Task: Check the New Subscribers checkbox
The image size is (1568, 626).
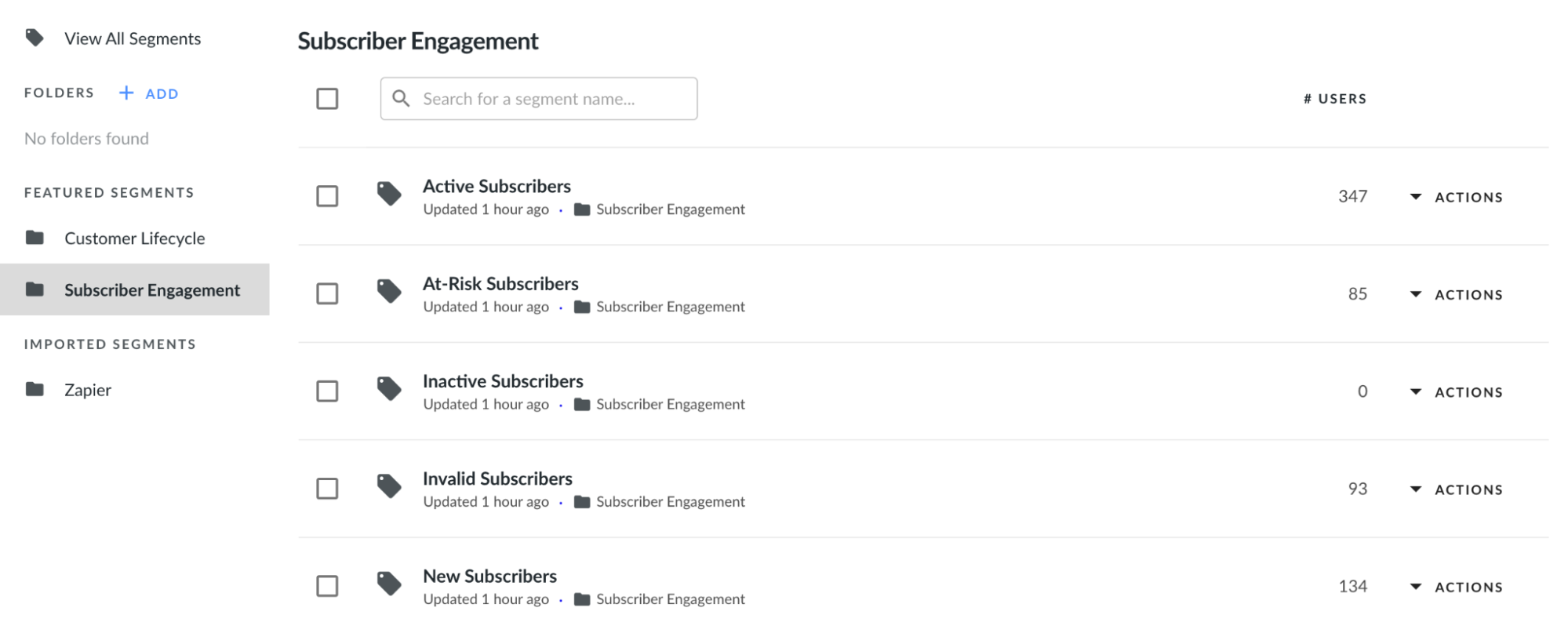Action: (x=327, y=586)
